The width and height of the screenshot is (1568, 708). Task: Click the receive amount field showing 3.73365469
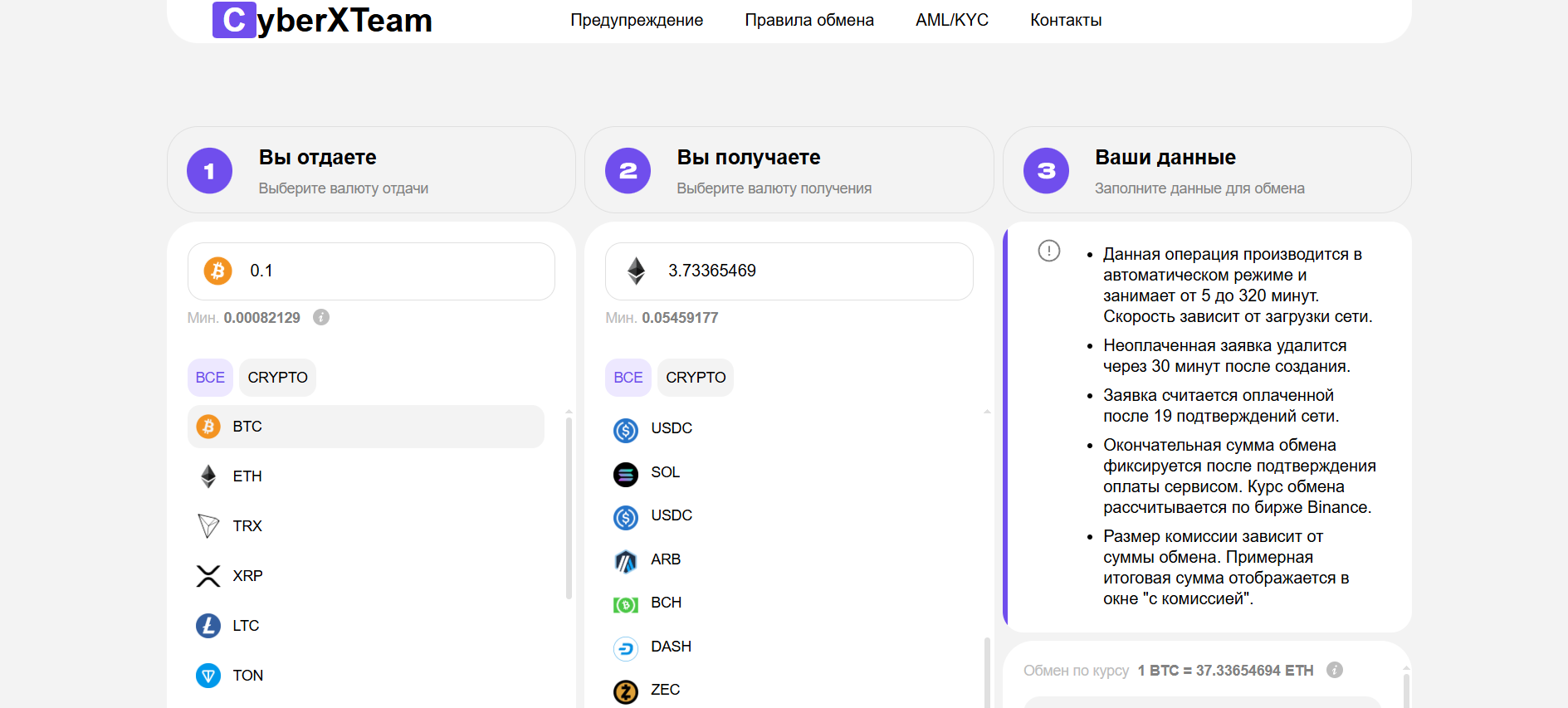click(x=789, y=271)
